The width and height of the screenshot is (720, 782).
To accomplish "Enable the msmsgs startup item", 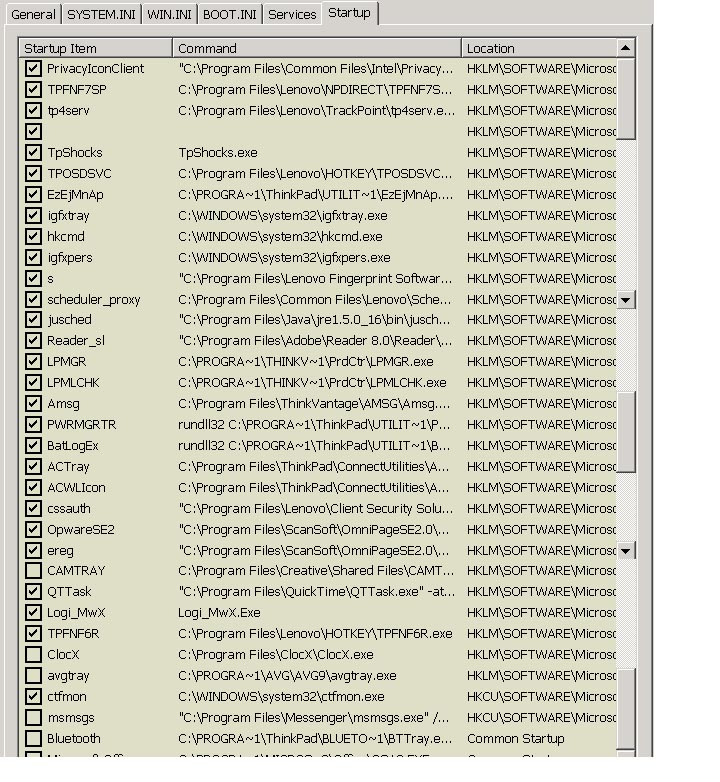I will (x=33, y=717).
